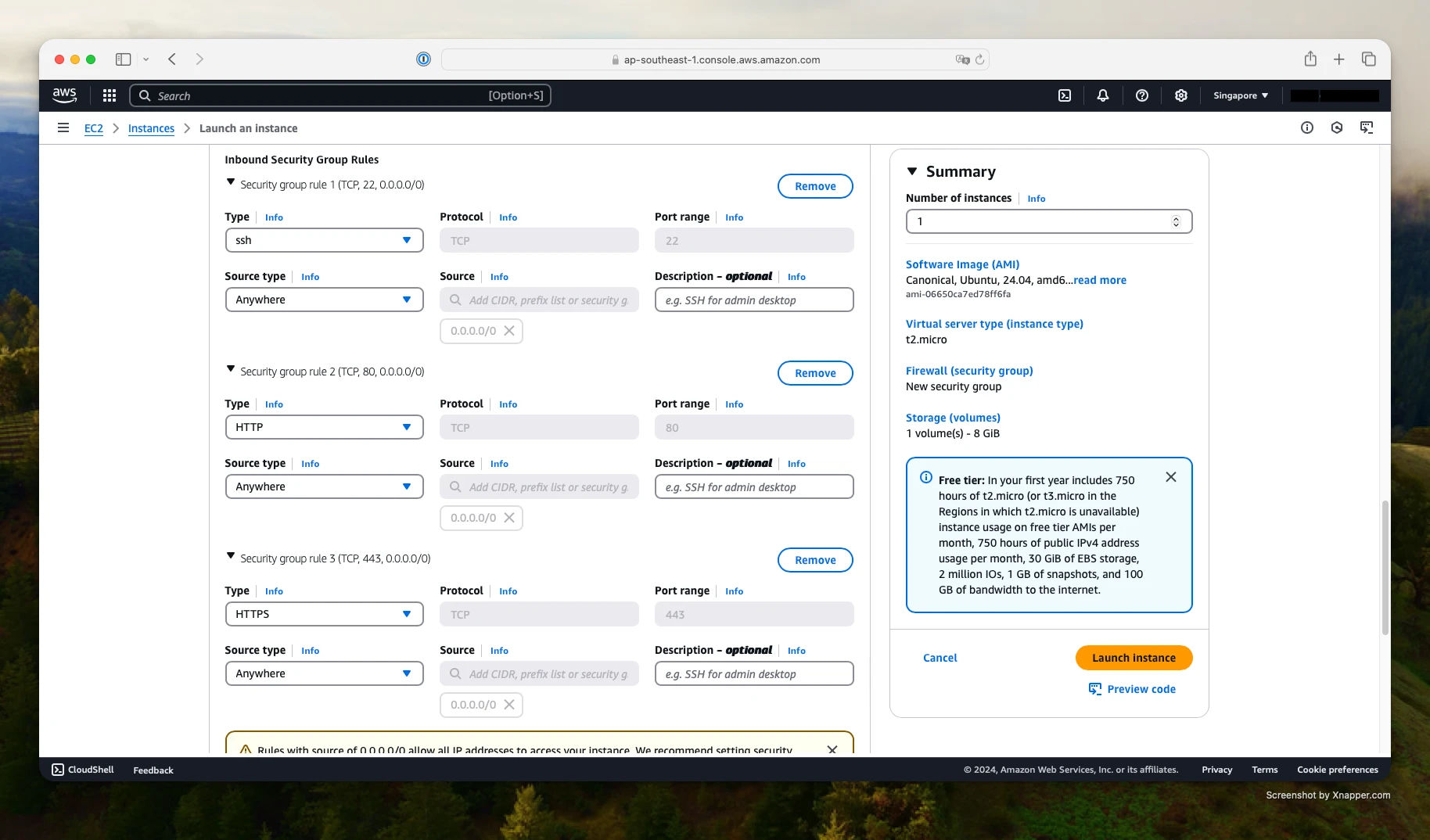The image size is (1430, 840).
Task: Click the Safari share icon
Action: click(1310, 59)
